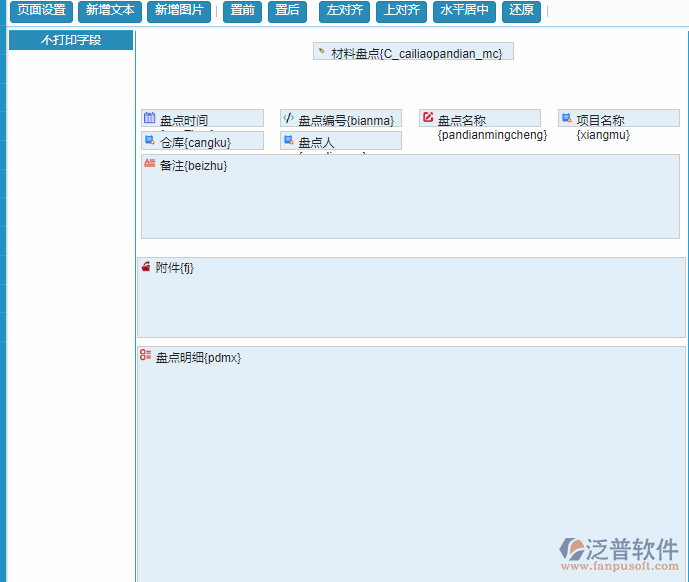Click the text-area icon for 备注

tap(149, 163)
